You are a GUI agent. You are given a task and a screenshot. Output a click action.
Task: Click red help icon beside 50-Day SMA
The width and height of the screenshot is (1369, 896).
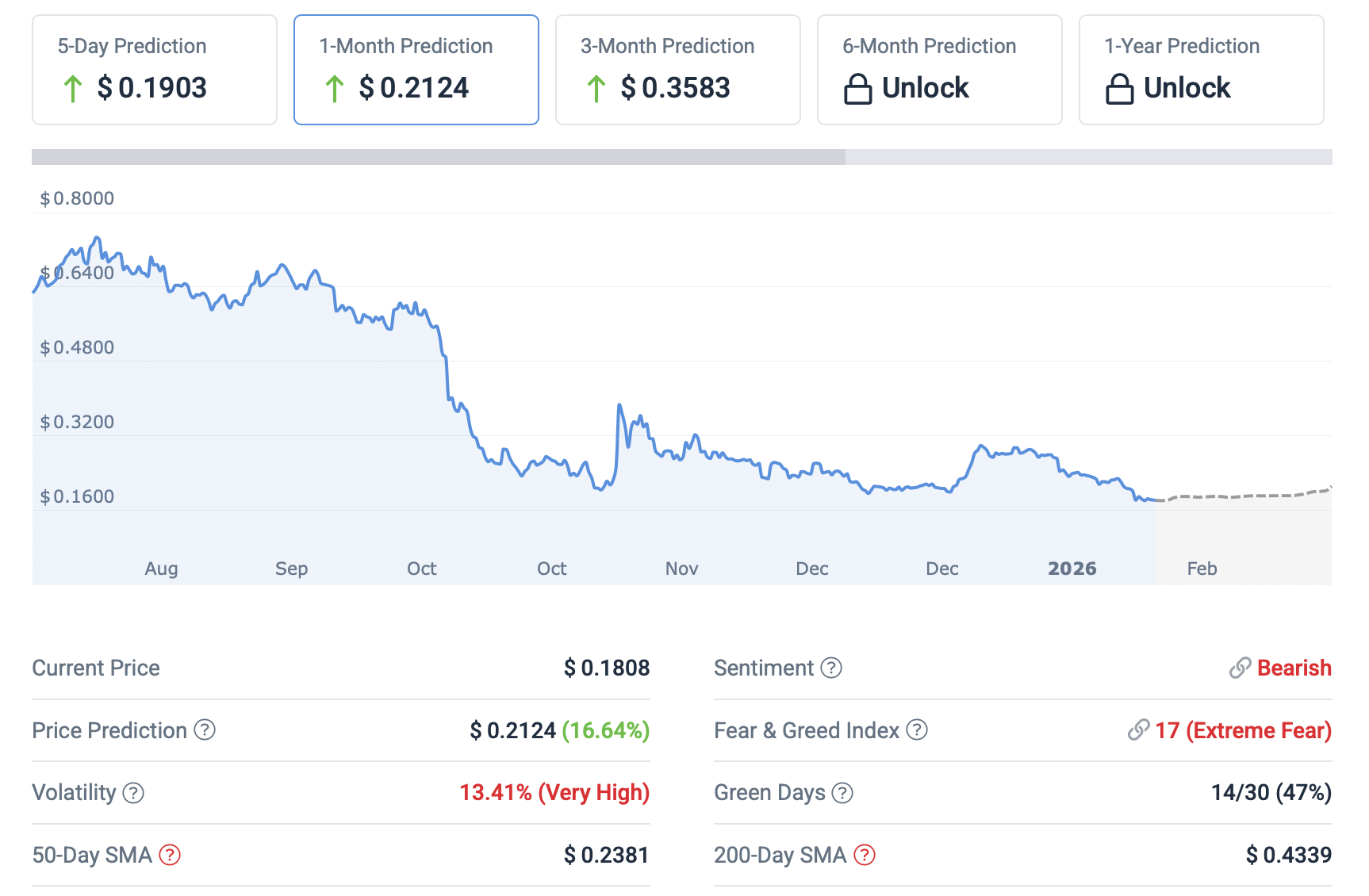pos(170,855)
